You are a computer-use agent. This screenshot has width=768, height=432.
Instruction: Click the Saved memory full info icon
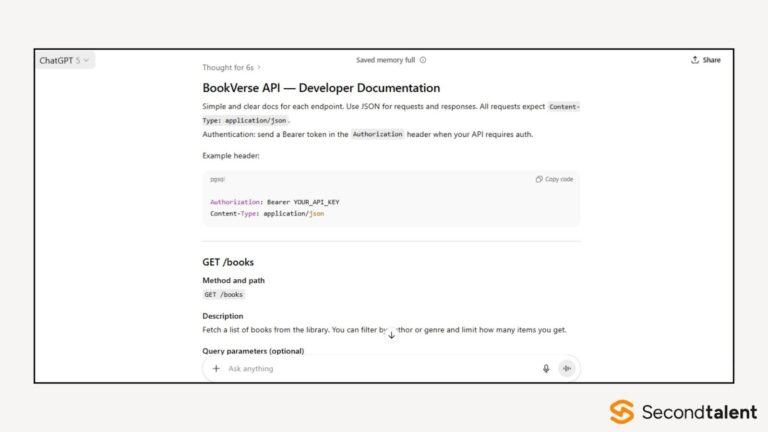click(x=423, y=60)
